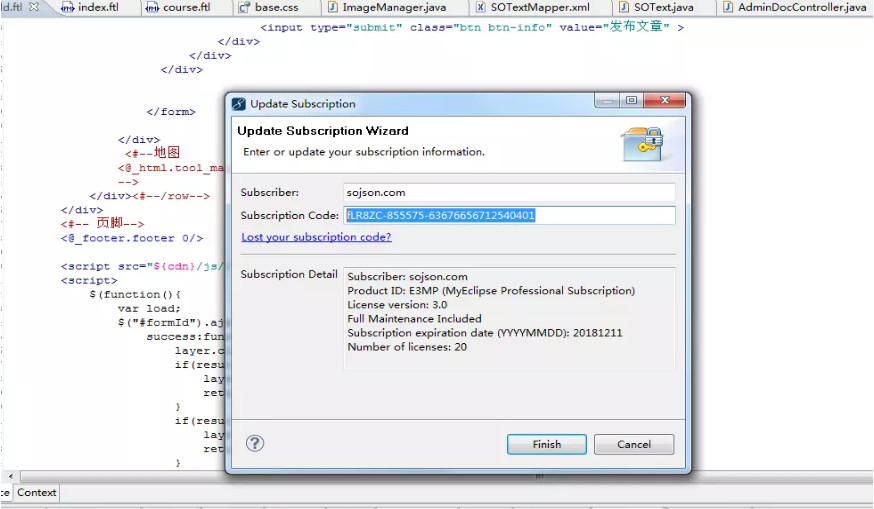The image size is (874, 509).
Task: Click the '<@_footer.footer 0/>' code line
Action: [132, 238]
